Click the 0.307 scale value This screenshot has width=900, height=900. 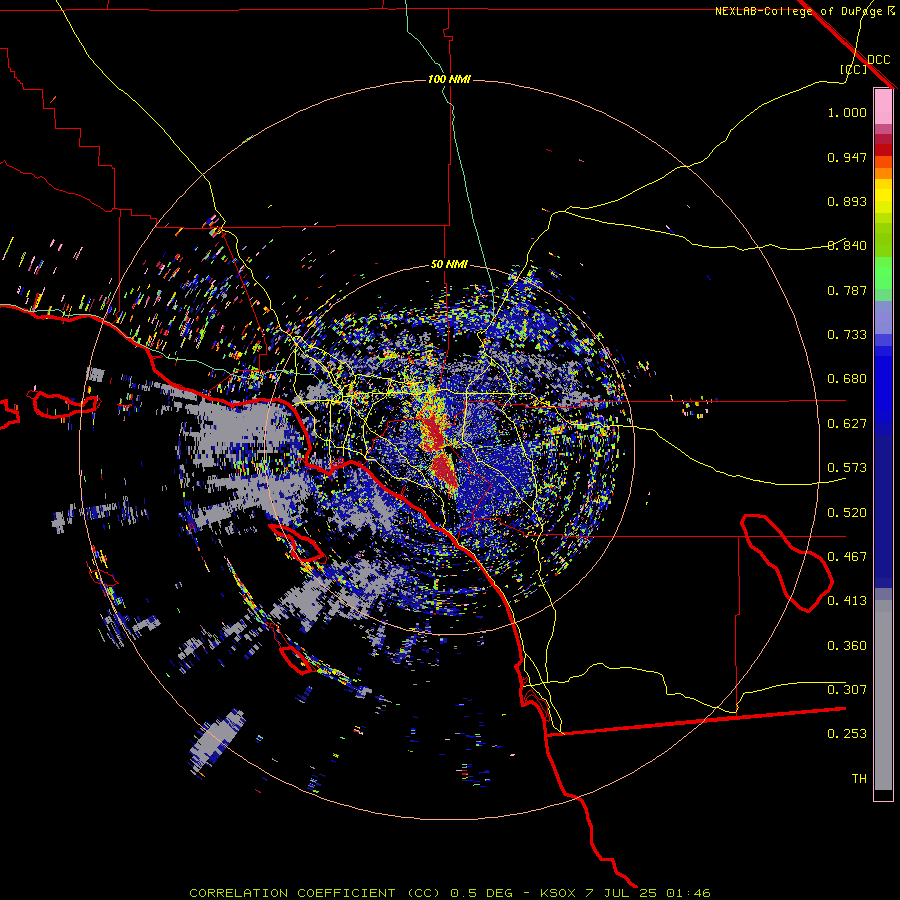click(x=847, y=690)
